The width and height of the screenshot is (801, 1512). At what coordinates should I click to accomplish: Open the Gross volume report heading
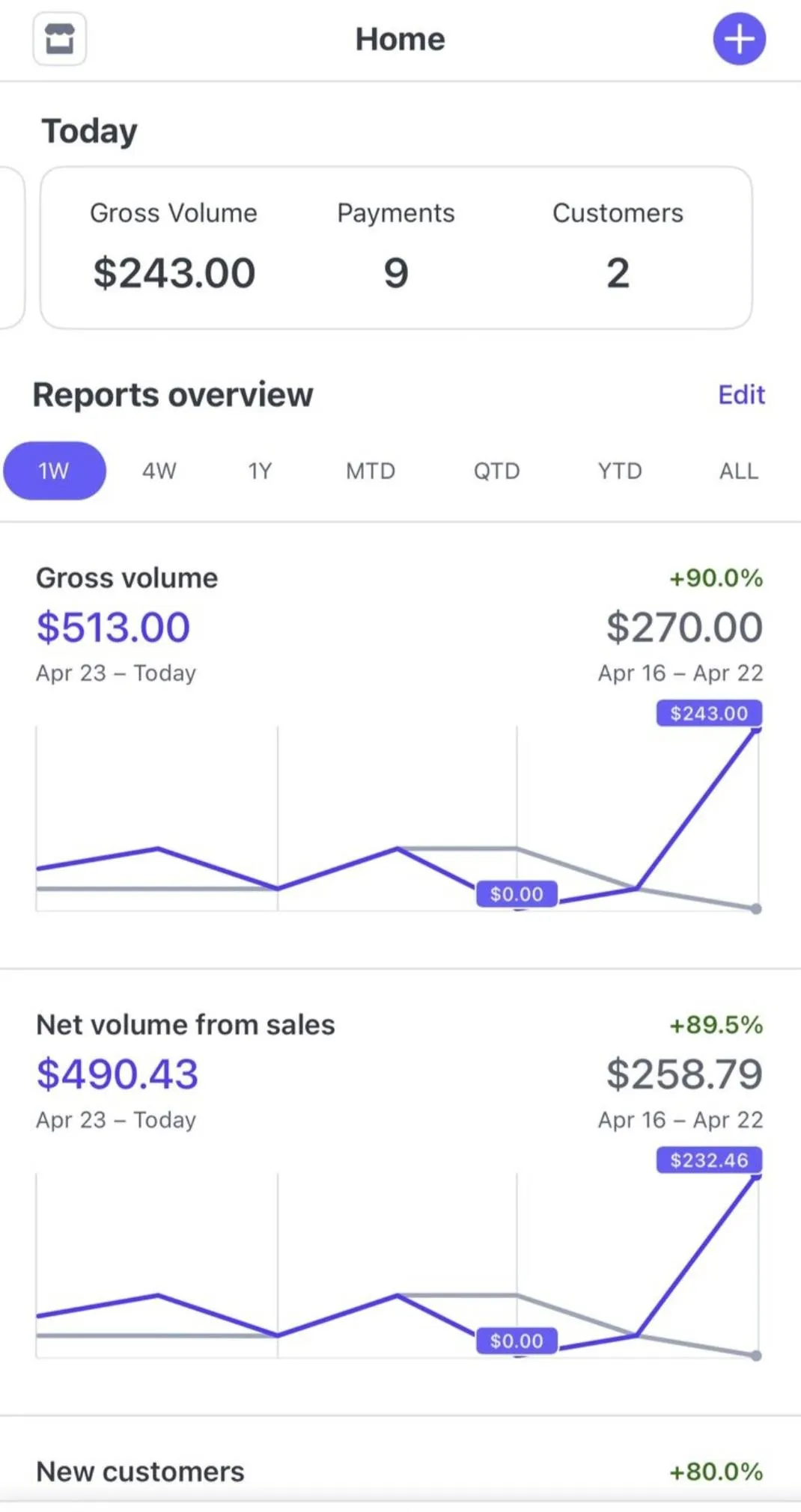point(127,578)
